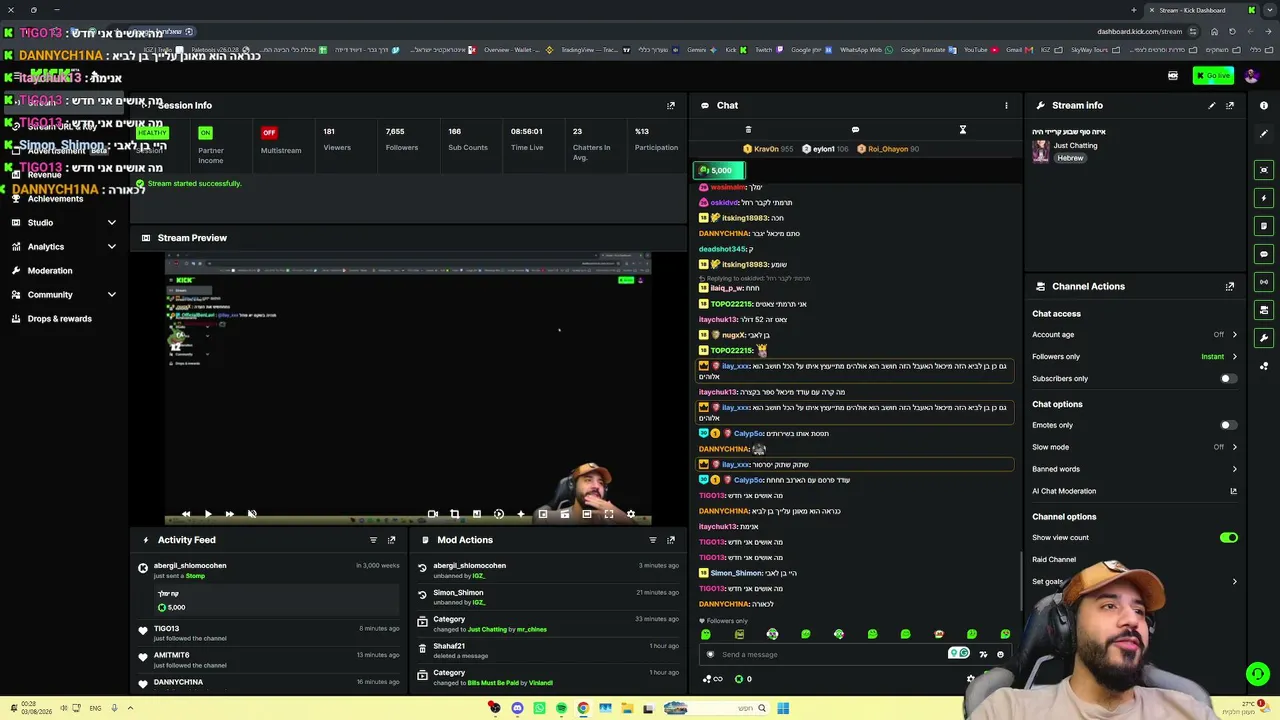Unmute the stream preview audio
The image size is (1280, 720).
point(252,514)
